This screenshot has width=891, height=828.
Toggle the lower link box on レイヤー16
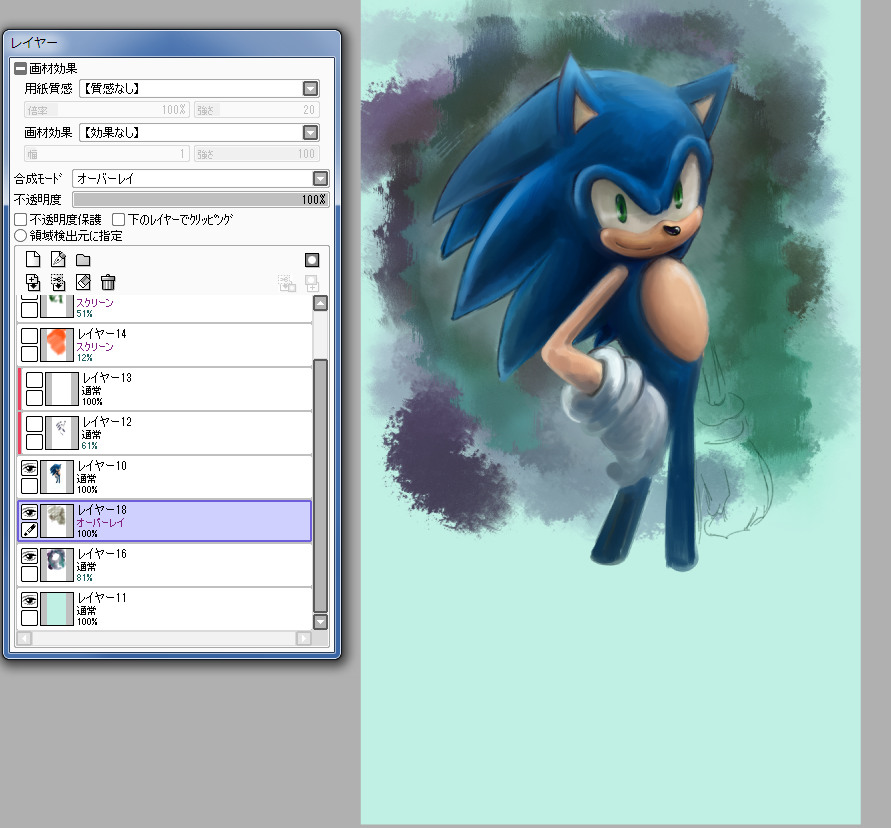point(30,574)
